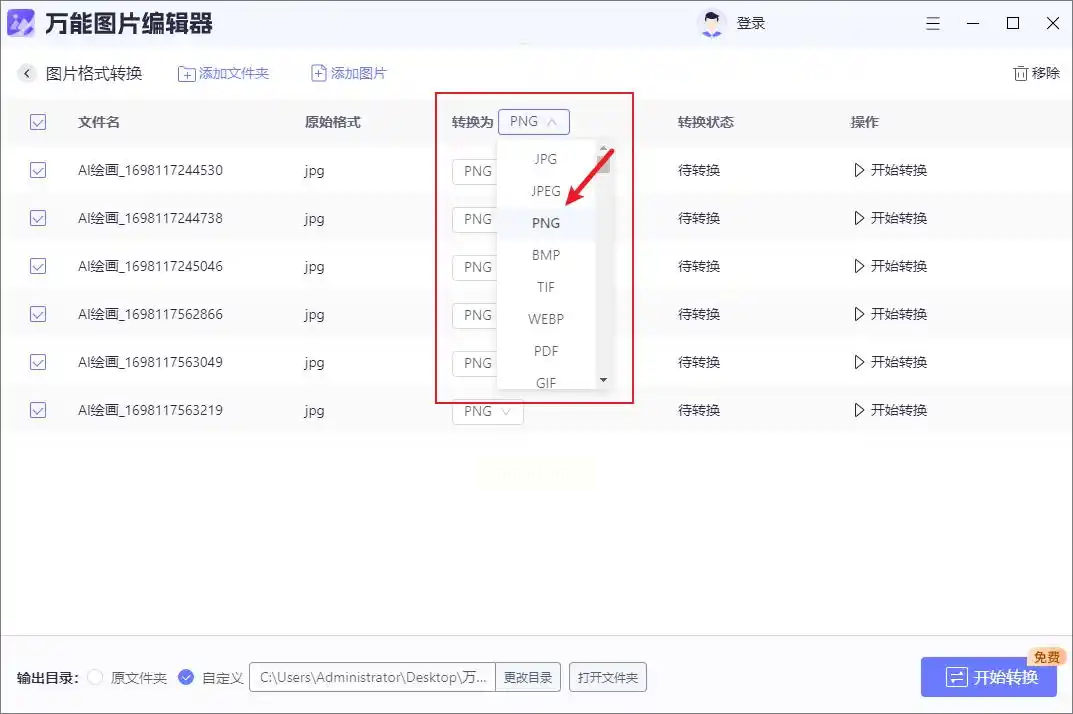Click the user avatar icon
This screenshot has width=1073, height=714.
[x=712, y=23]
